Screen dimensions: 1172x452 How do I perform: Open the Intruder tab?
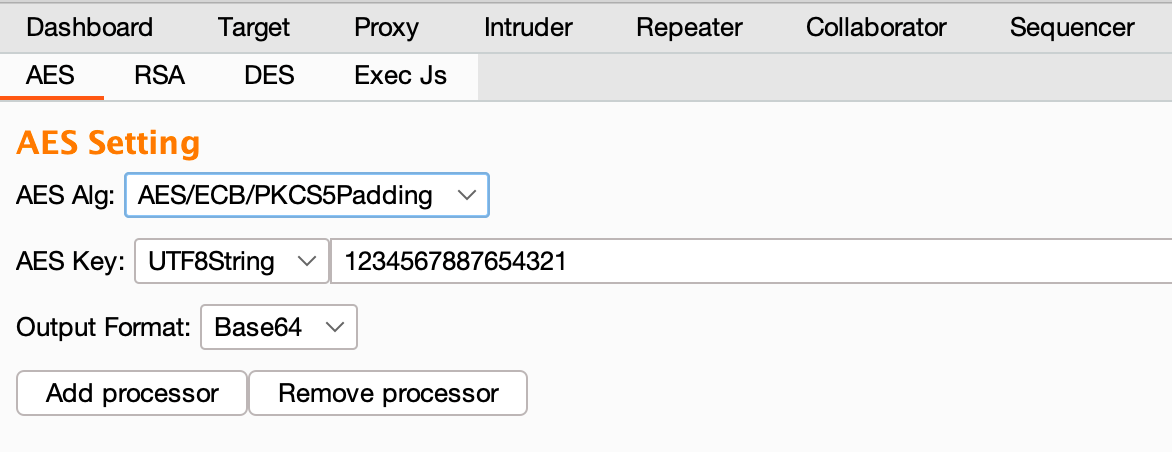[528, 27]
